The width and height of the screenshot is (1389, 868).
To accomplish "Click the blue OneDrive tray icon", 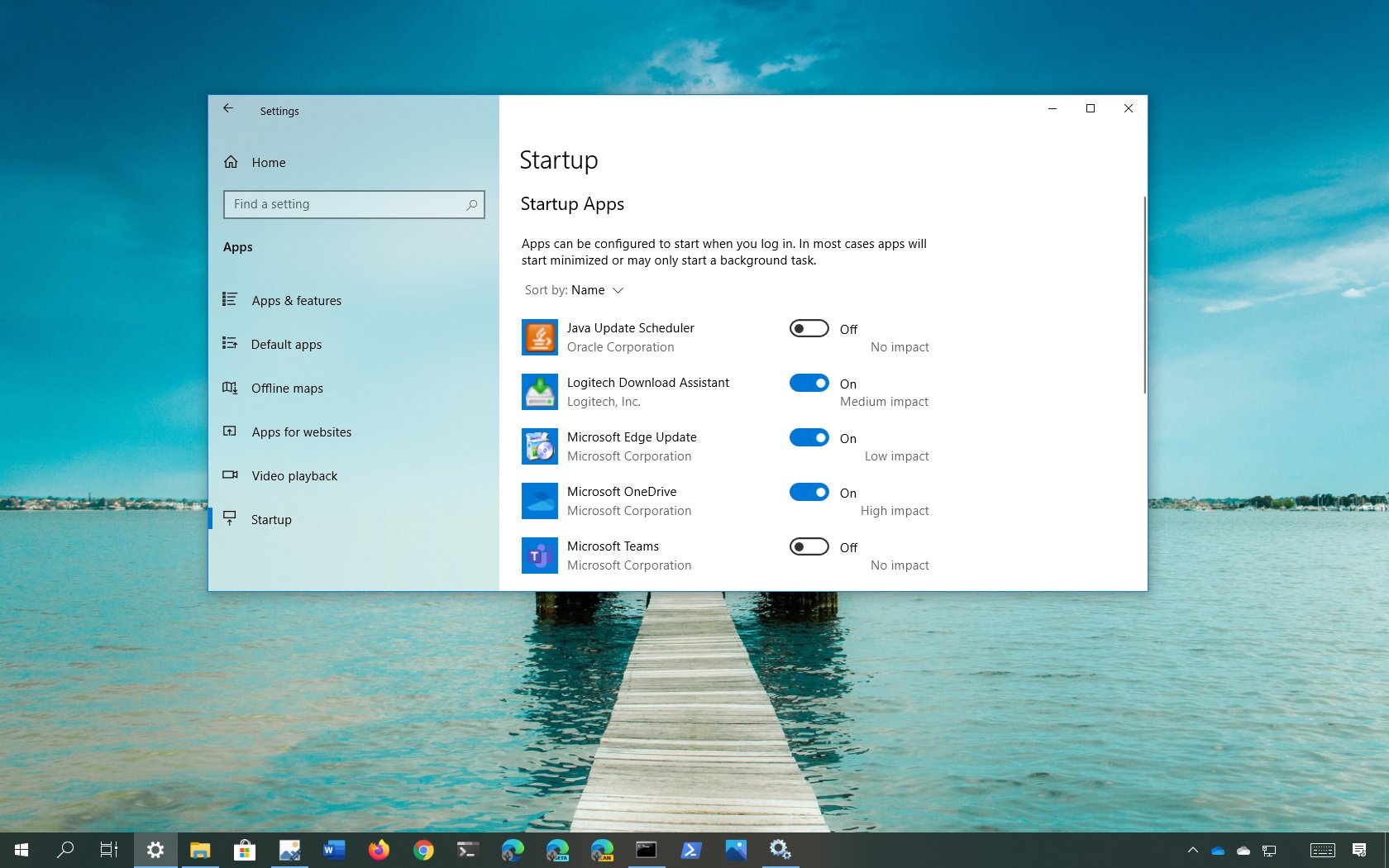I will pyautogui.click(x=1218, y=851).
